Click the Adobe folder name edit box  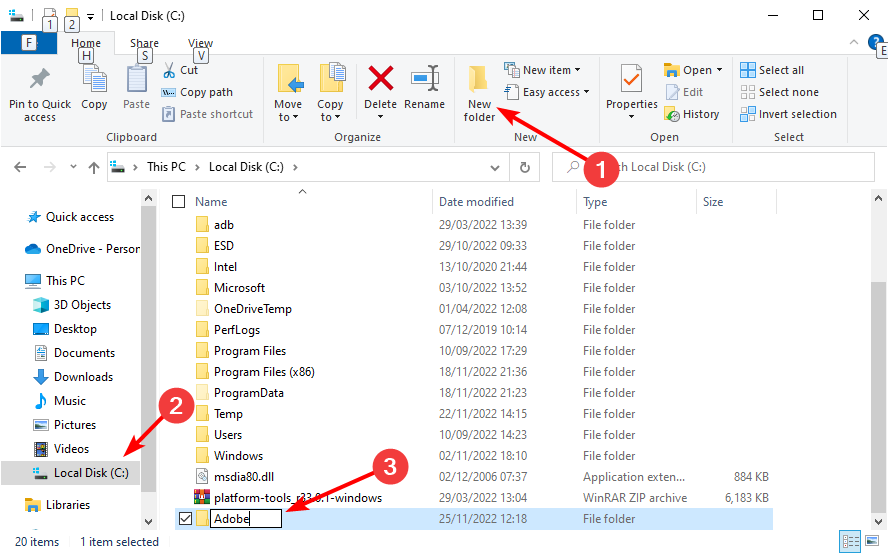tap(246, 519)
